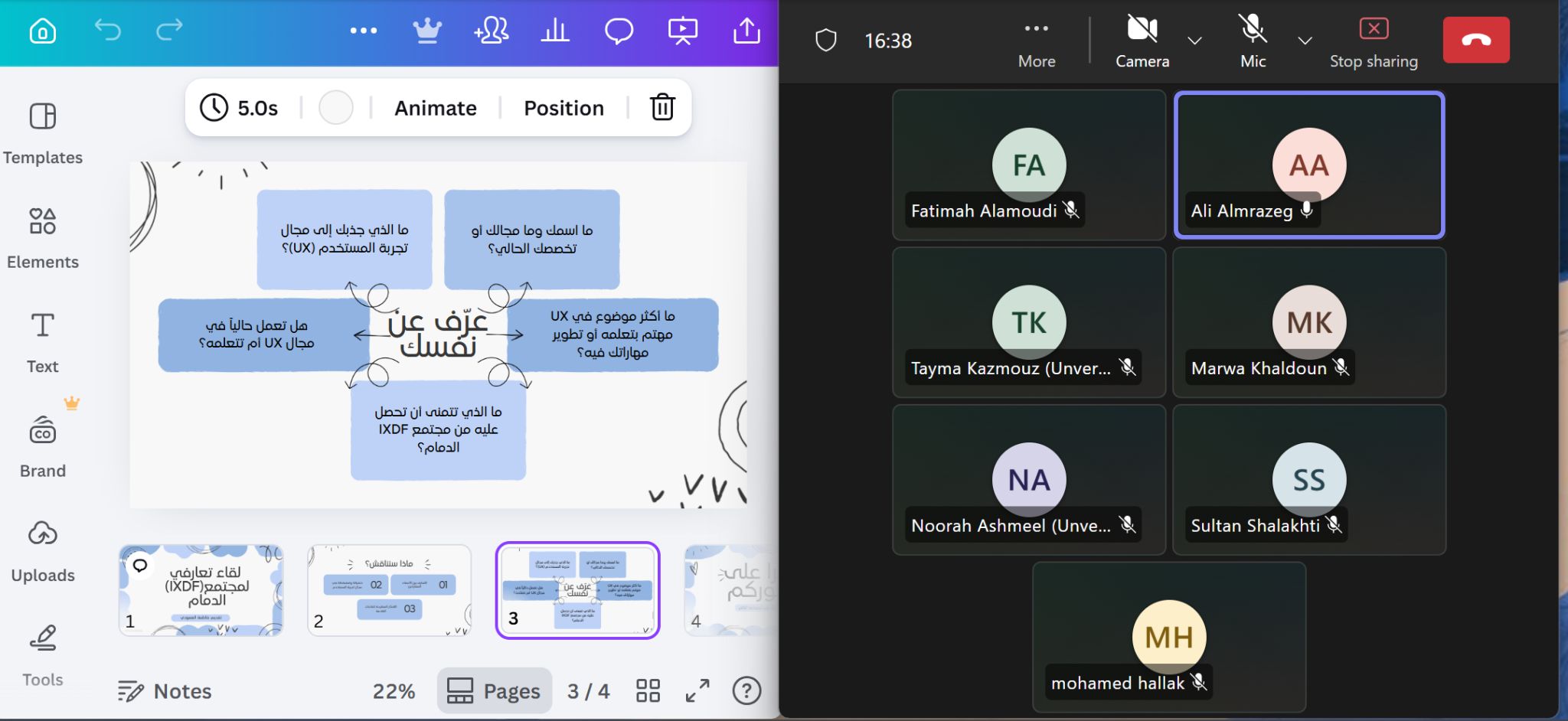Toggle the camera on in the call
This screenshot has width=1568, height=721.
[1142, 28]
